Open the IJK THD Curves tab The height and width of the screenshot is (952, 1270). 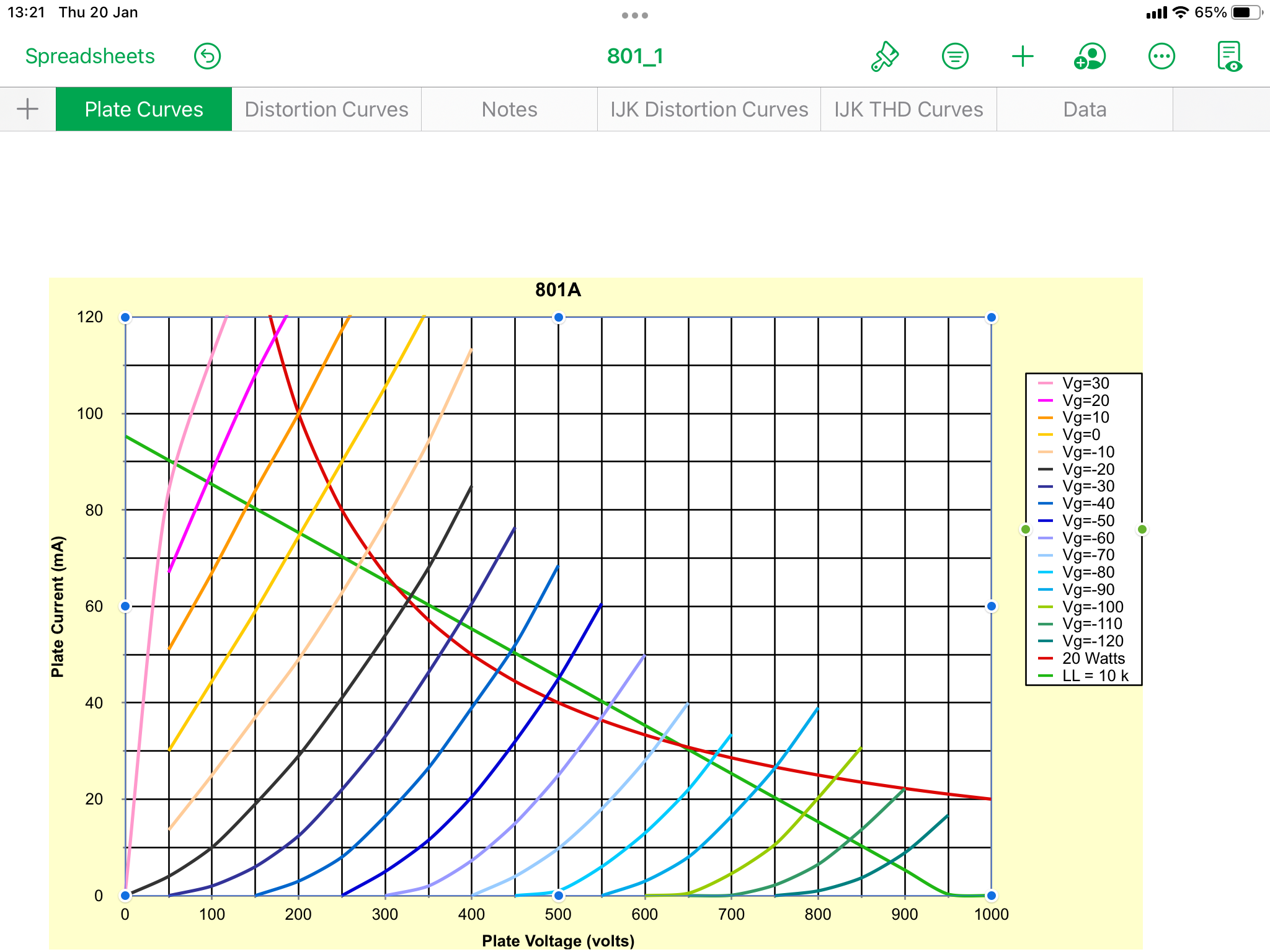point(908,109)
